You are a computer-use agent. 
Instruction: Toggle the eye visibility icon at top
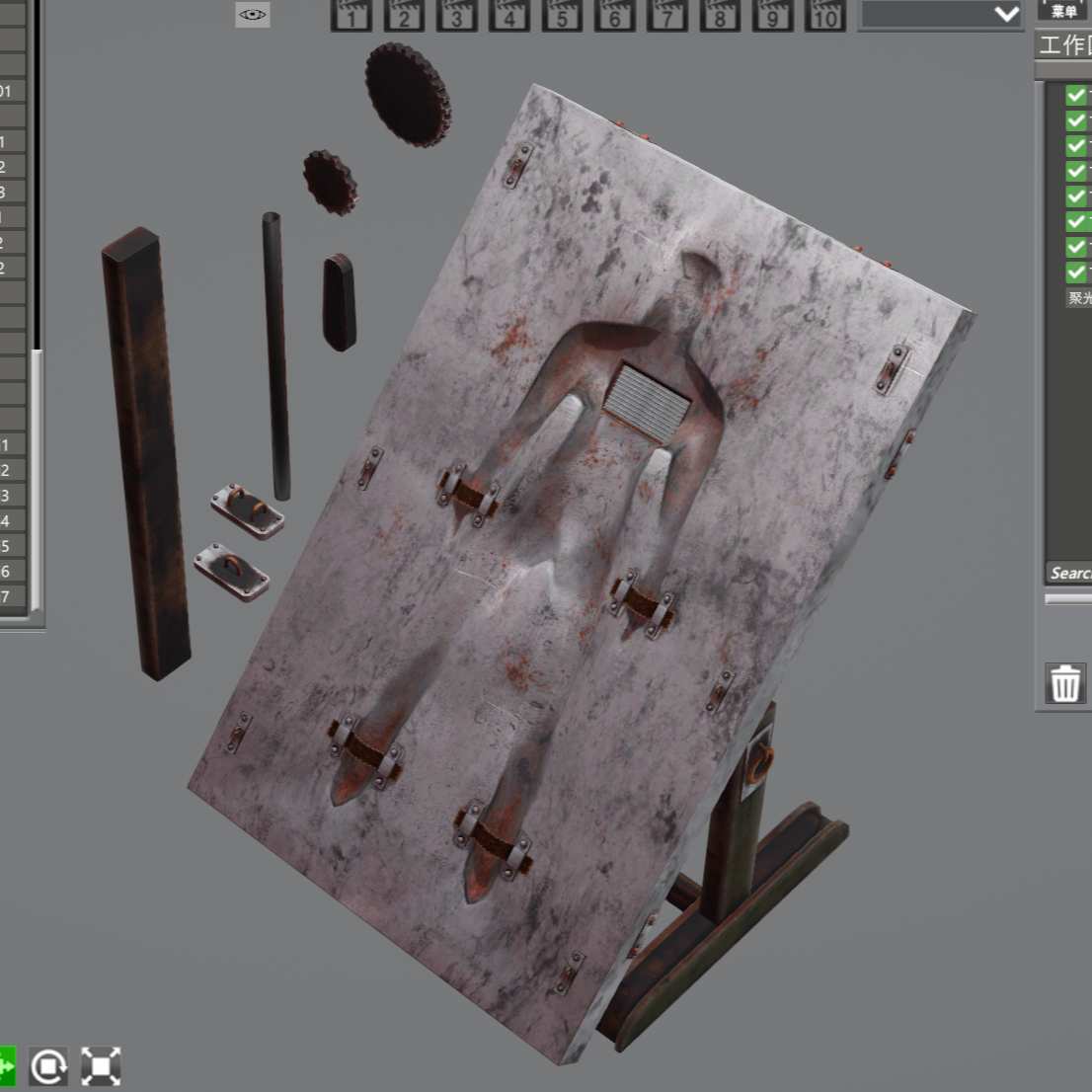[252, 14]
